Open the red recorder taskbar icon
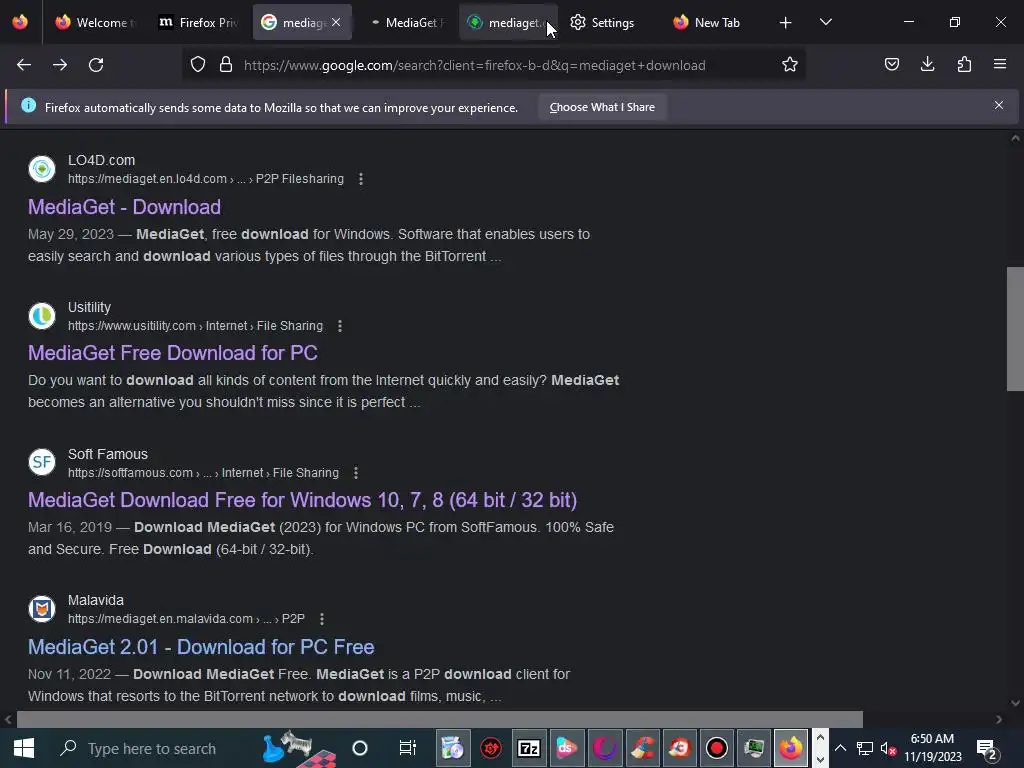 [x=717, y=748]
